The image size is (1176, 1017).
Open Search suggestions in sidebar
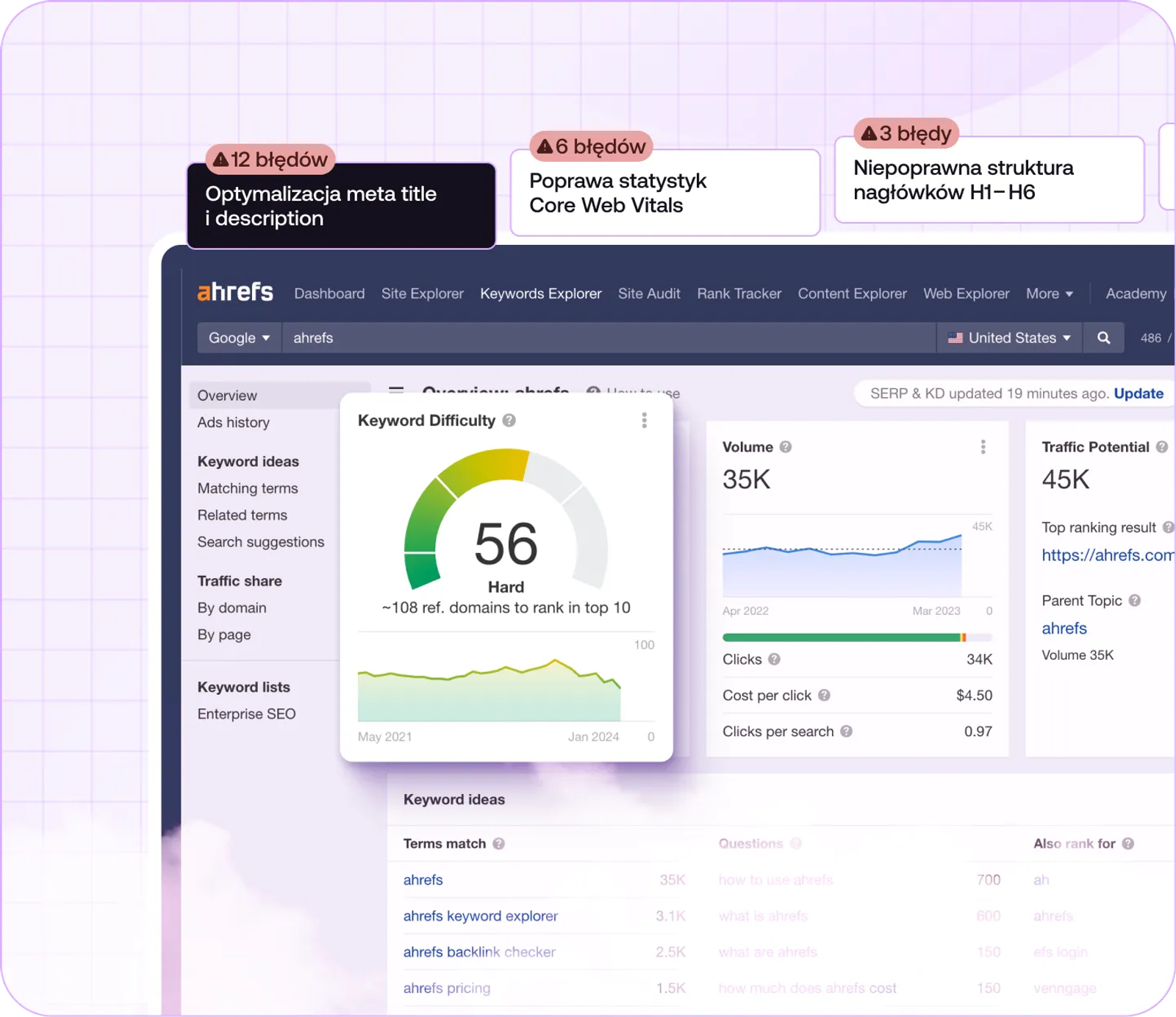tap(261, 542)
